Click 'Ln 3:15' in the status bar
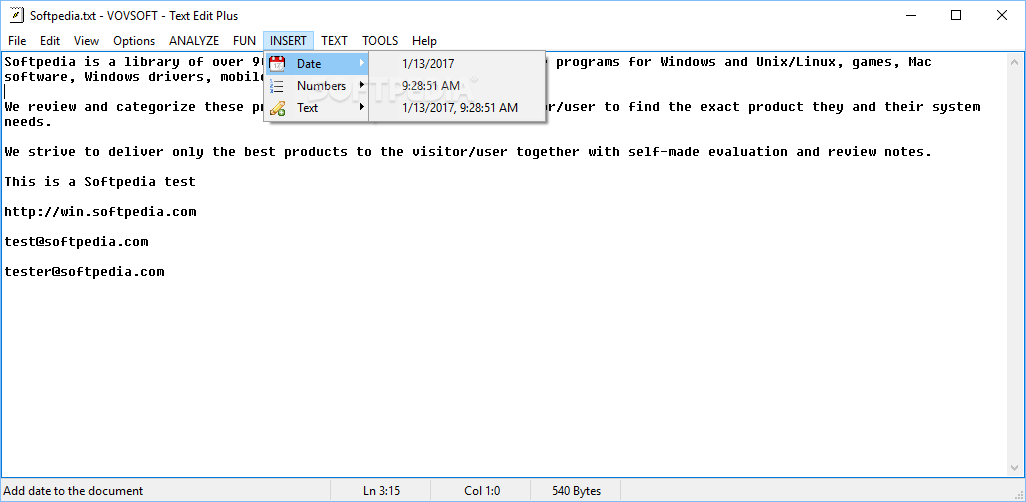 [x=381, y=491]
